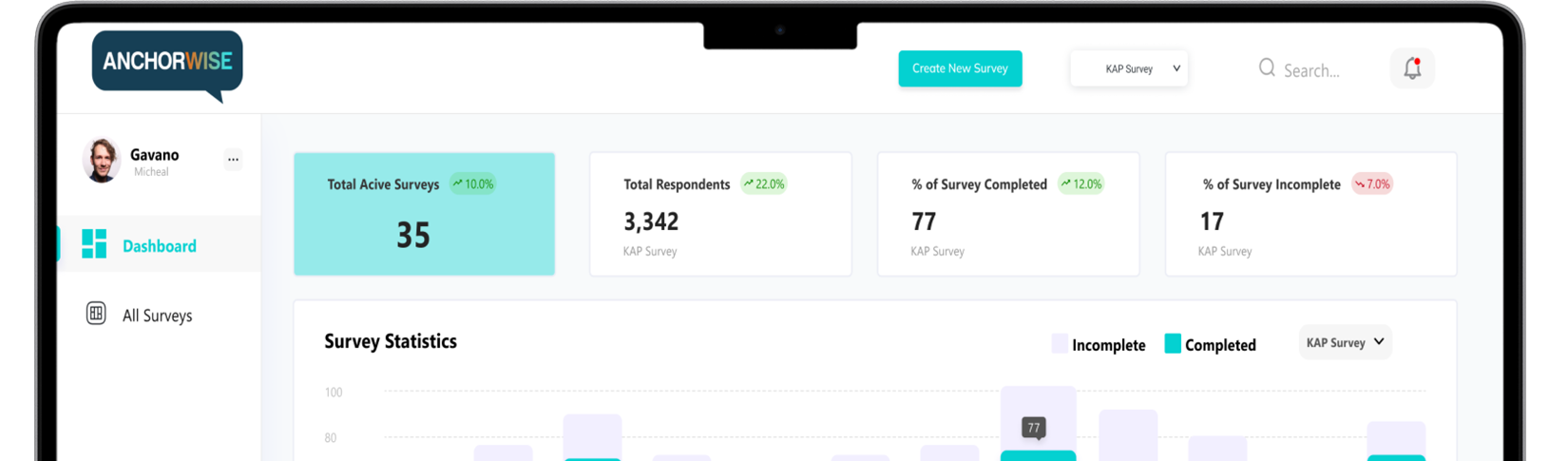The height and width of the screenshot is (461, 1568).
Task: Open the three-dots menu beside Gavano
Action: tap(233, 160)
